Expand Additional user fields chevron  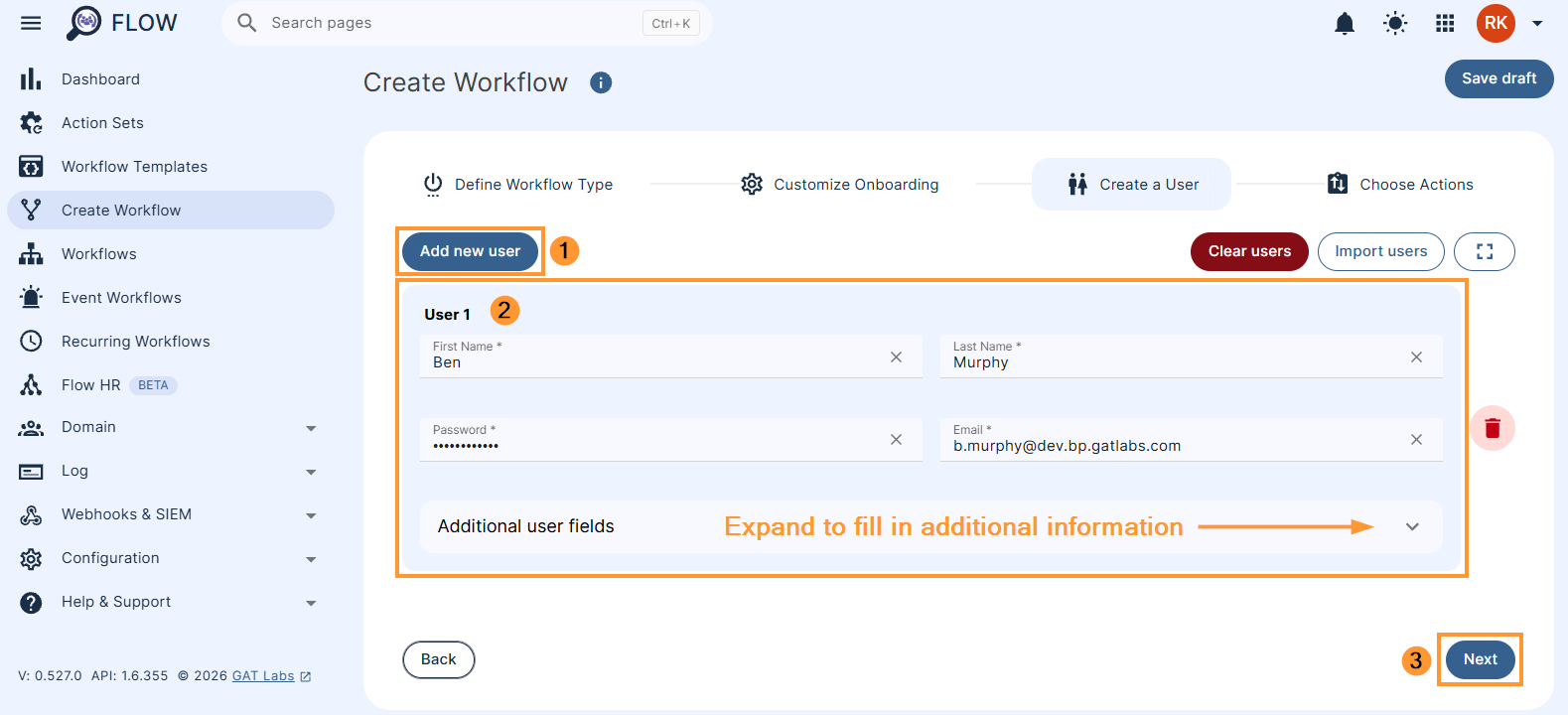point(1412,526)
